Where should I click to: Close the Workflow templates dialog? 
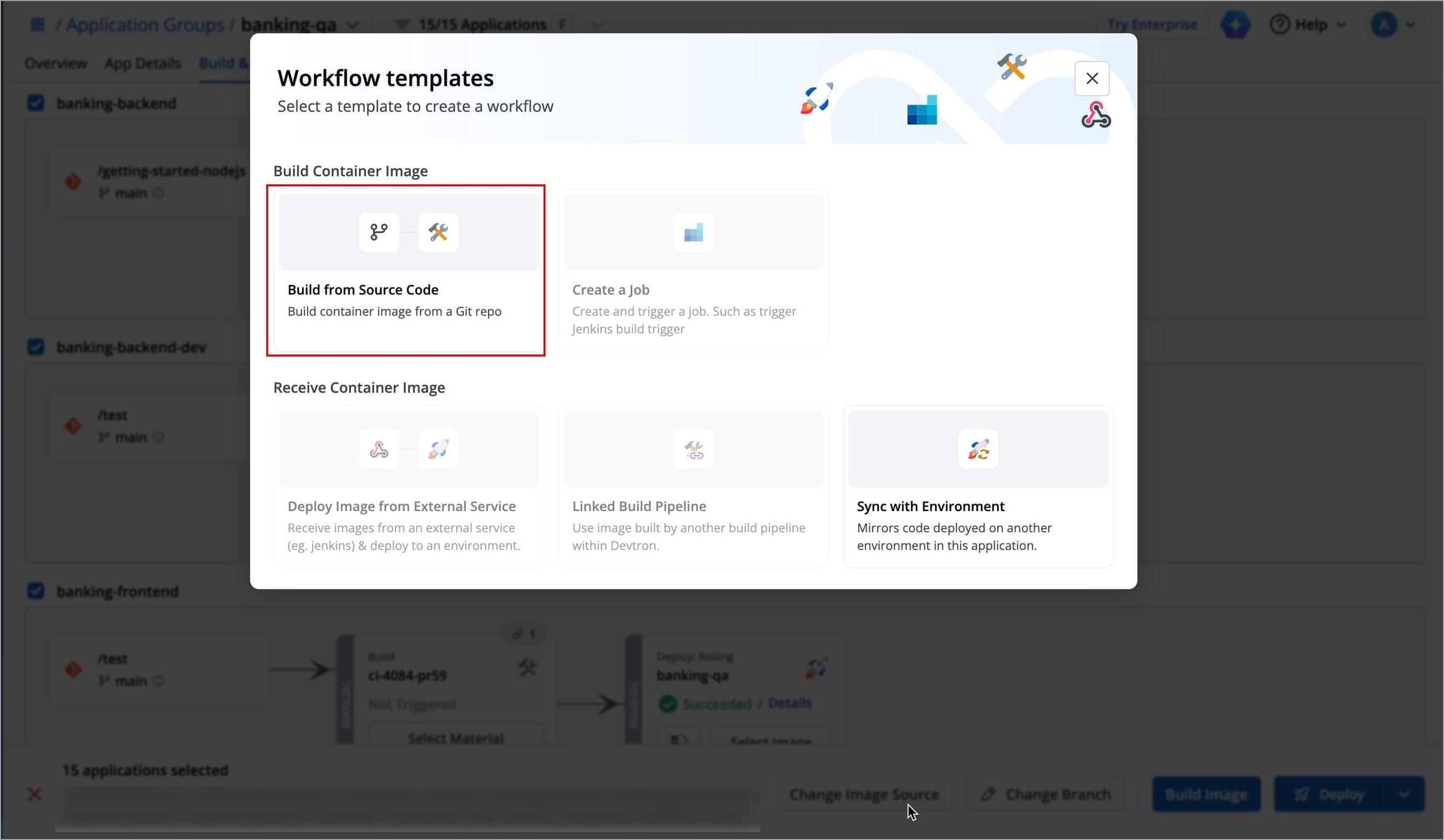[1092, 78]
